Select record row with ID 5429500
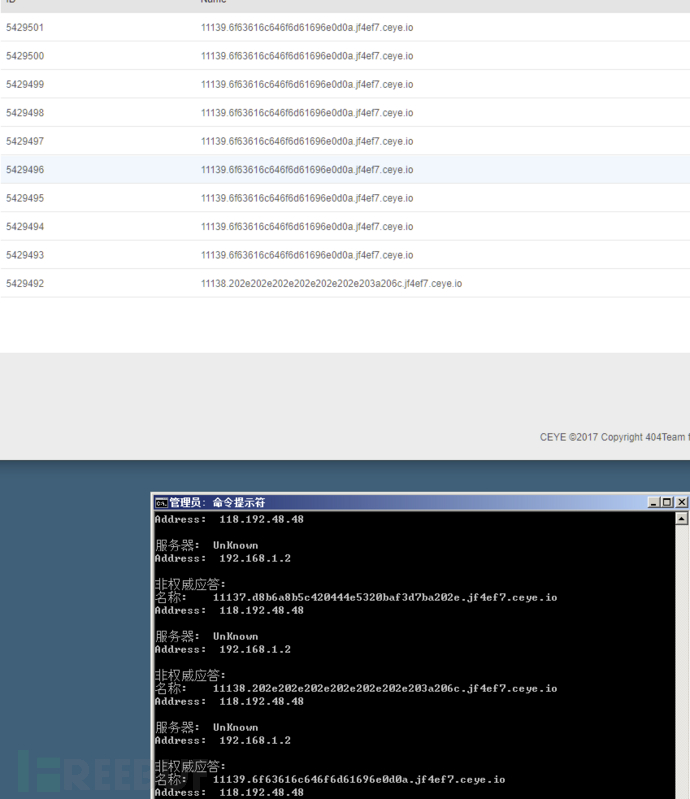The image size is (690, 799). pos(345,56)
